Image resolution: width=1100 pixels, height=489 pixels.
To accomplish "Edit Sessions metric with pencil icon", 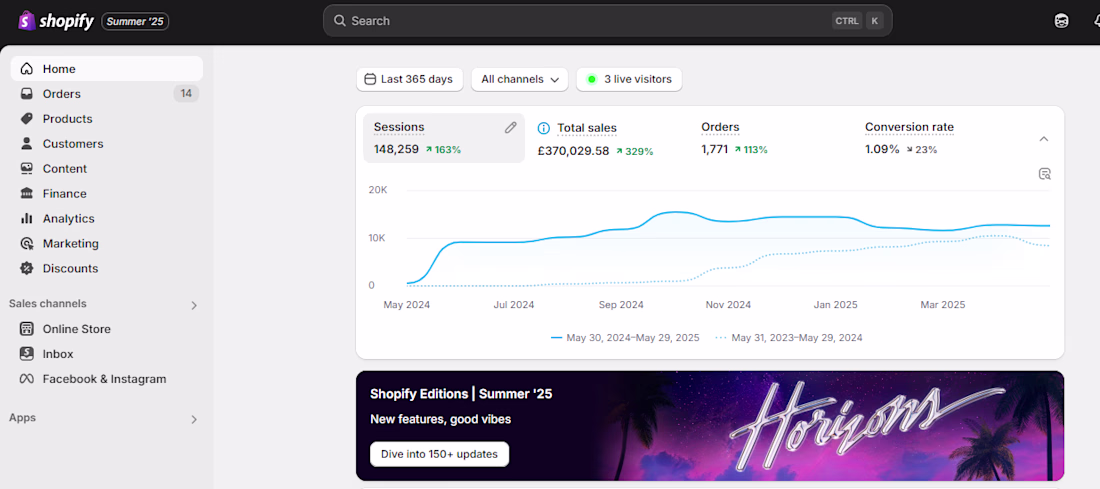I will pyautogui.click(x=511, y=128).
